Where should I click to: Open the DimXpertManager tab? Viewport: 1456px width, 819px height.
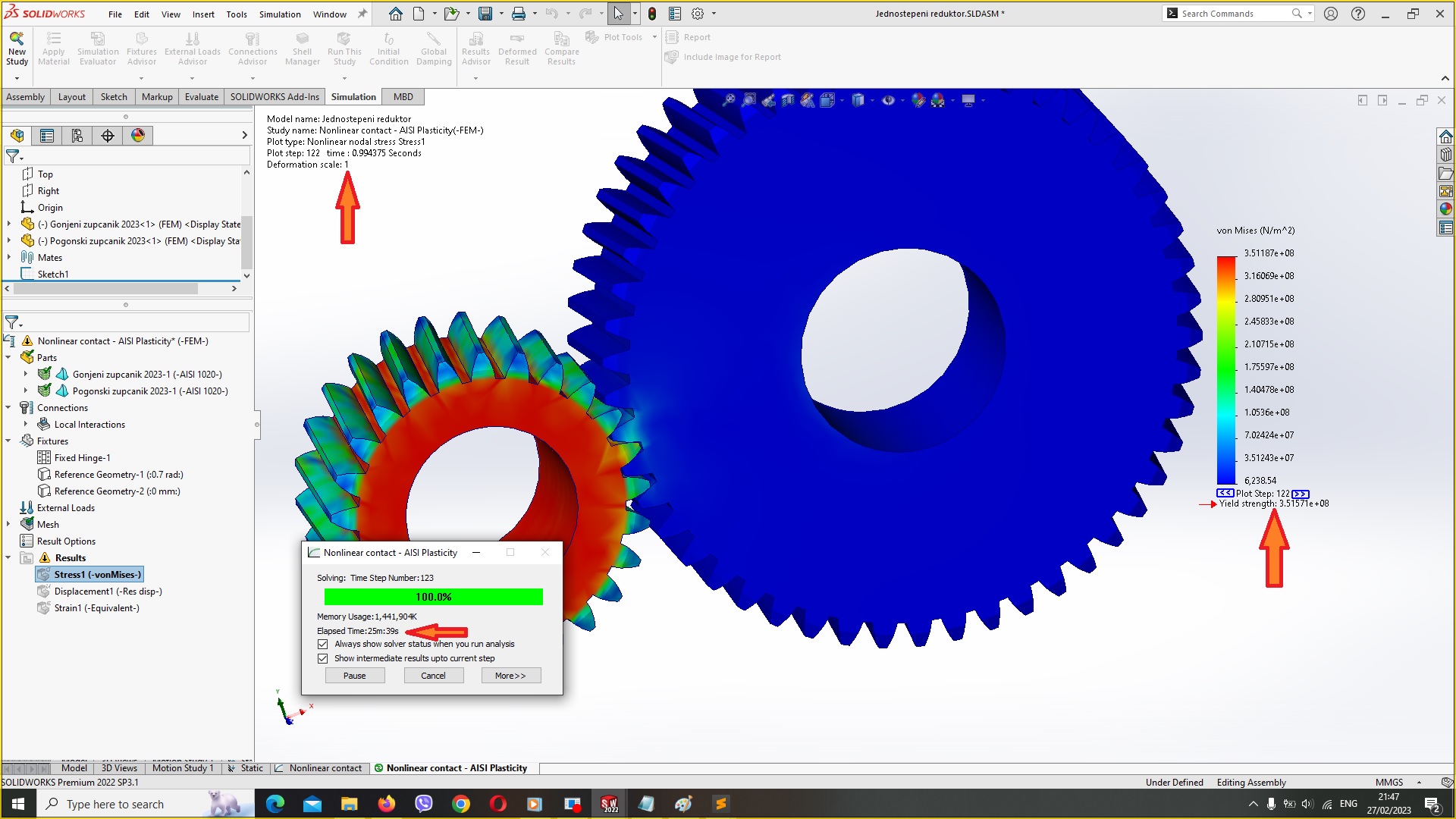click(108, 136)
